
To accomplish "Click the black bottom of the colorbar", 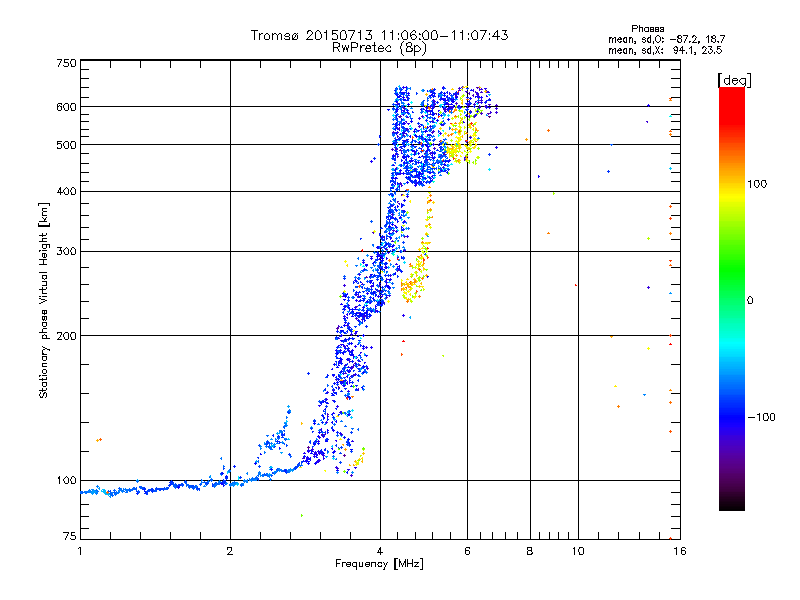I will pyautogui.click(x=732, y=500).
